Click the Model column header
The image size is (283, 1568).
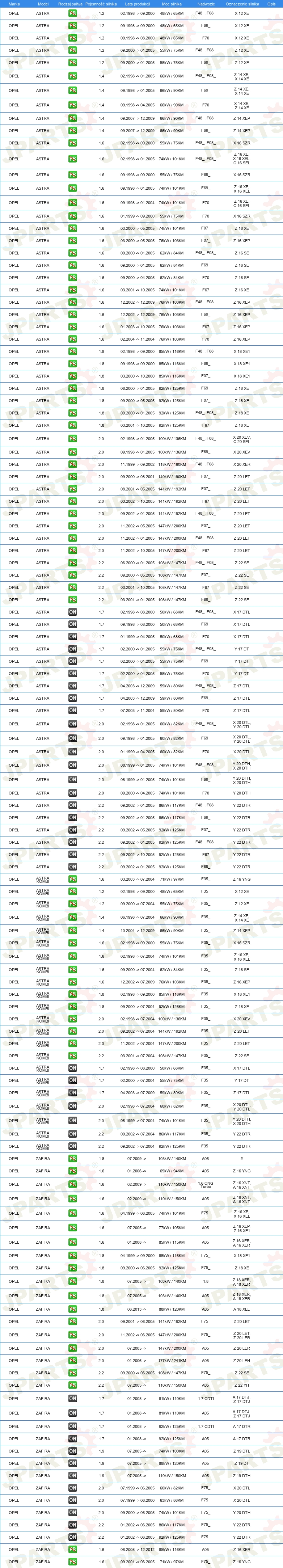coord(43,4)
